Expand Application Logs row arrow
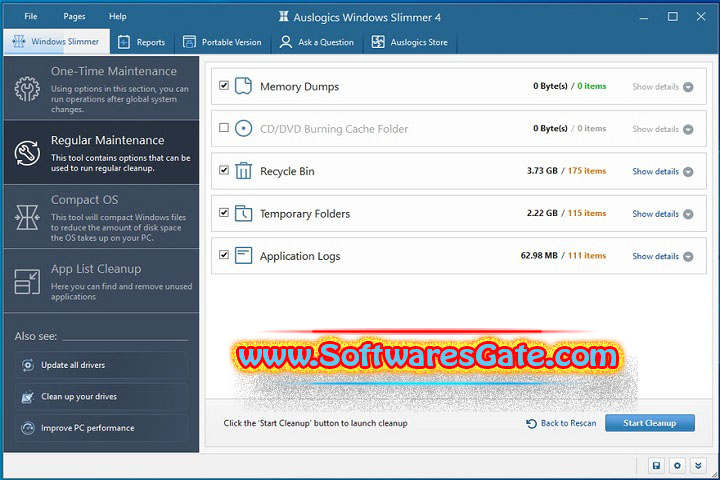 tap(688, 257)
